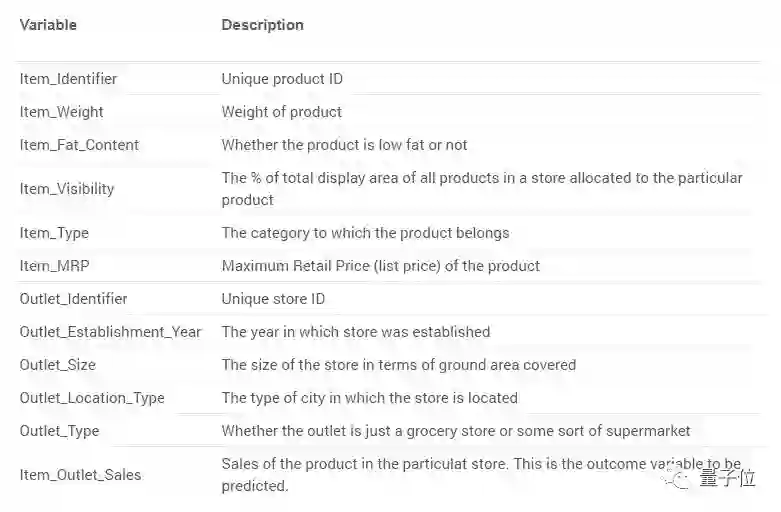The width and height of the screenshot is (781, 512).
Task: Click the "Weight of product" description
Action: tap(281, 112)
